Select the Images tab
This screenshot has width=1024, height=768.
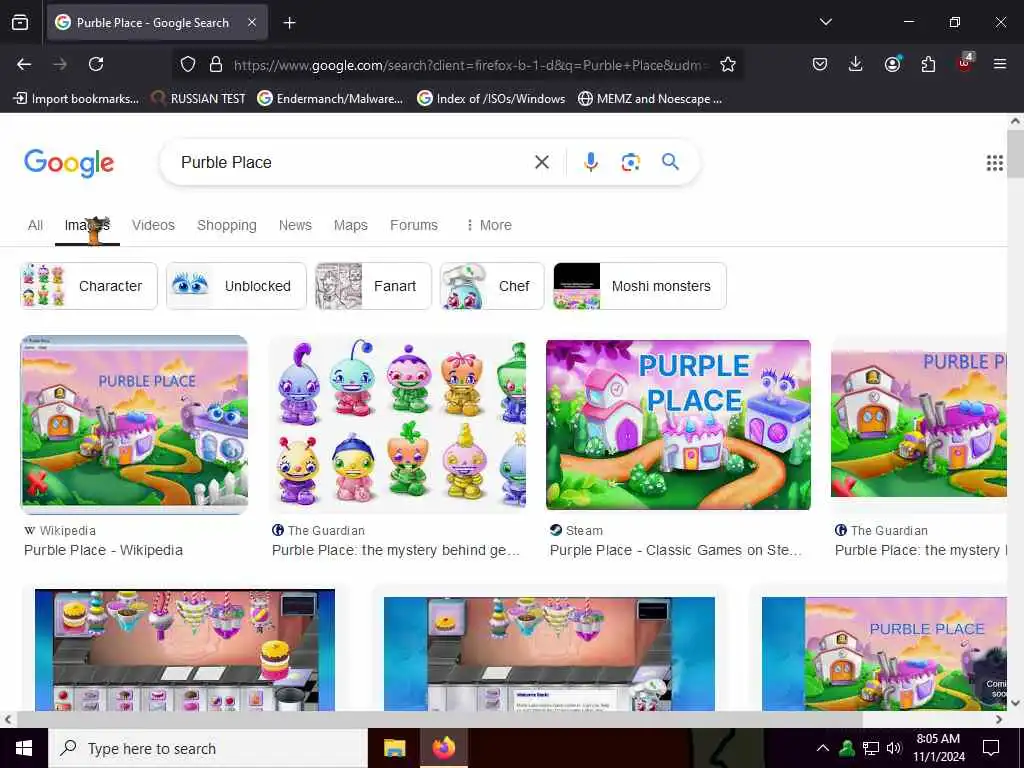coord(87,225)
